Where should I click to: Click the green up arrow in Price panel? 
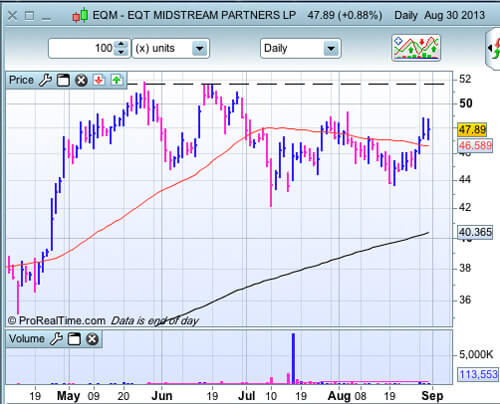pos(116,80)
